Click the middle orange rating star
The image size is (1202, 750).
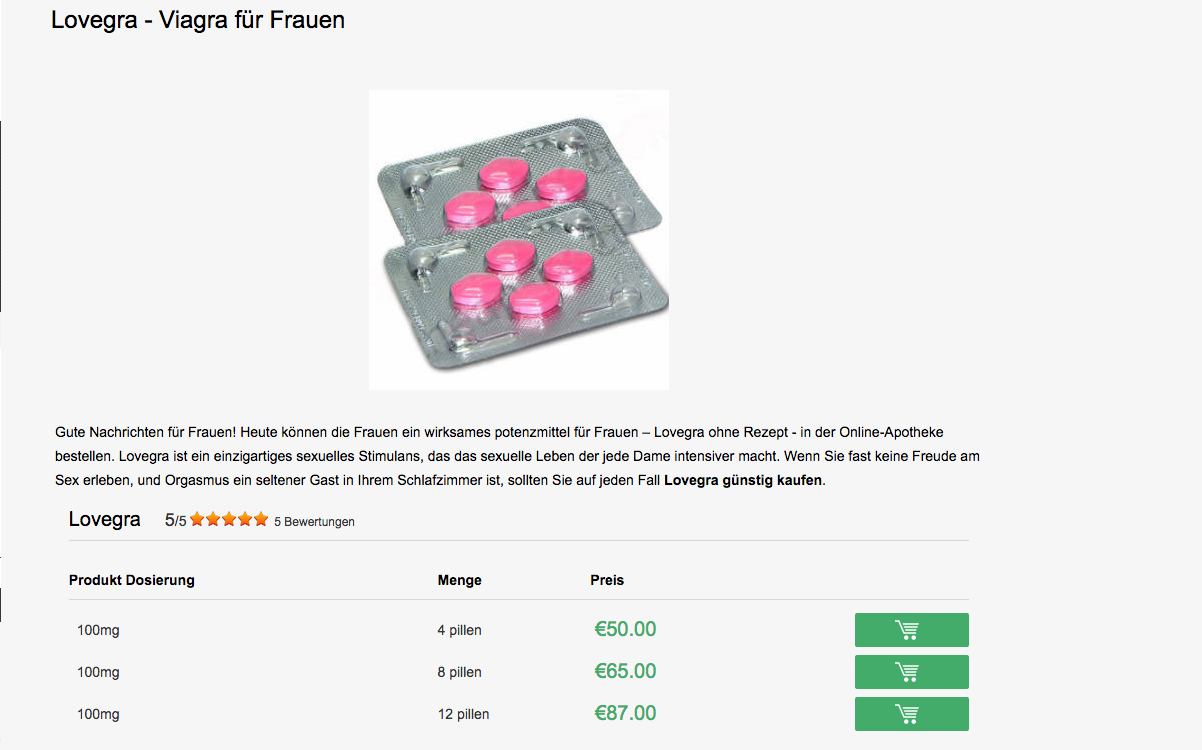tap(229, 519)
